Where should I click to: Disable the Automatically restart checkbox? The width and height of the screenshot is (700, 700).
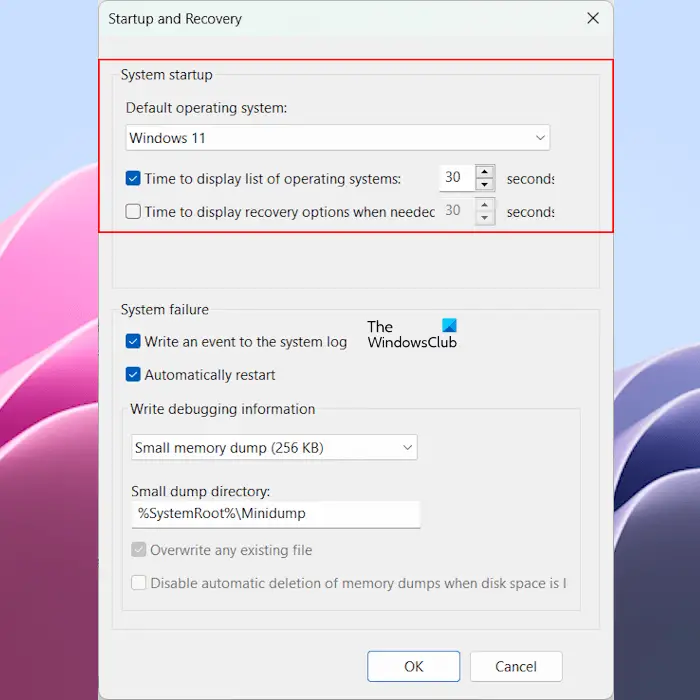pyautogui.click(x=133, y=375)
